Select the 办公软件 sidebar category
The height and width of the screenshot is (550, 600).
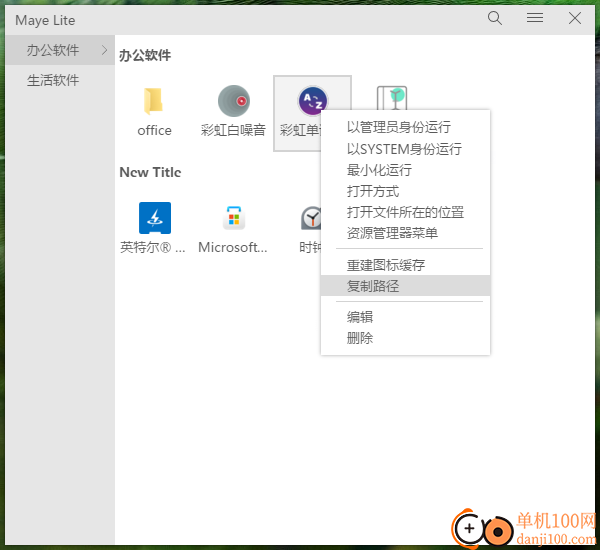click(x=60, y=50)
